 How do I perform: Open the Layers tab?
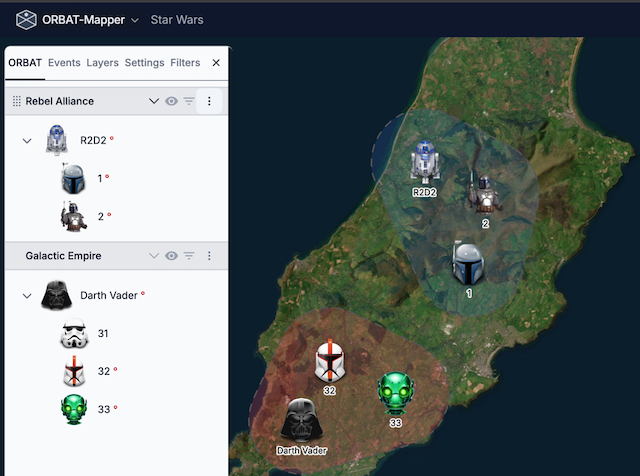click(x=102, y=63)
